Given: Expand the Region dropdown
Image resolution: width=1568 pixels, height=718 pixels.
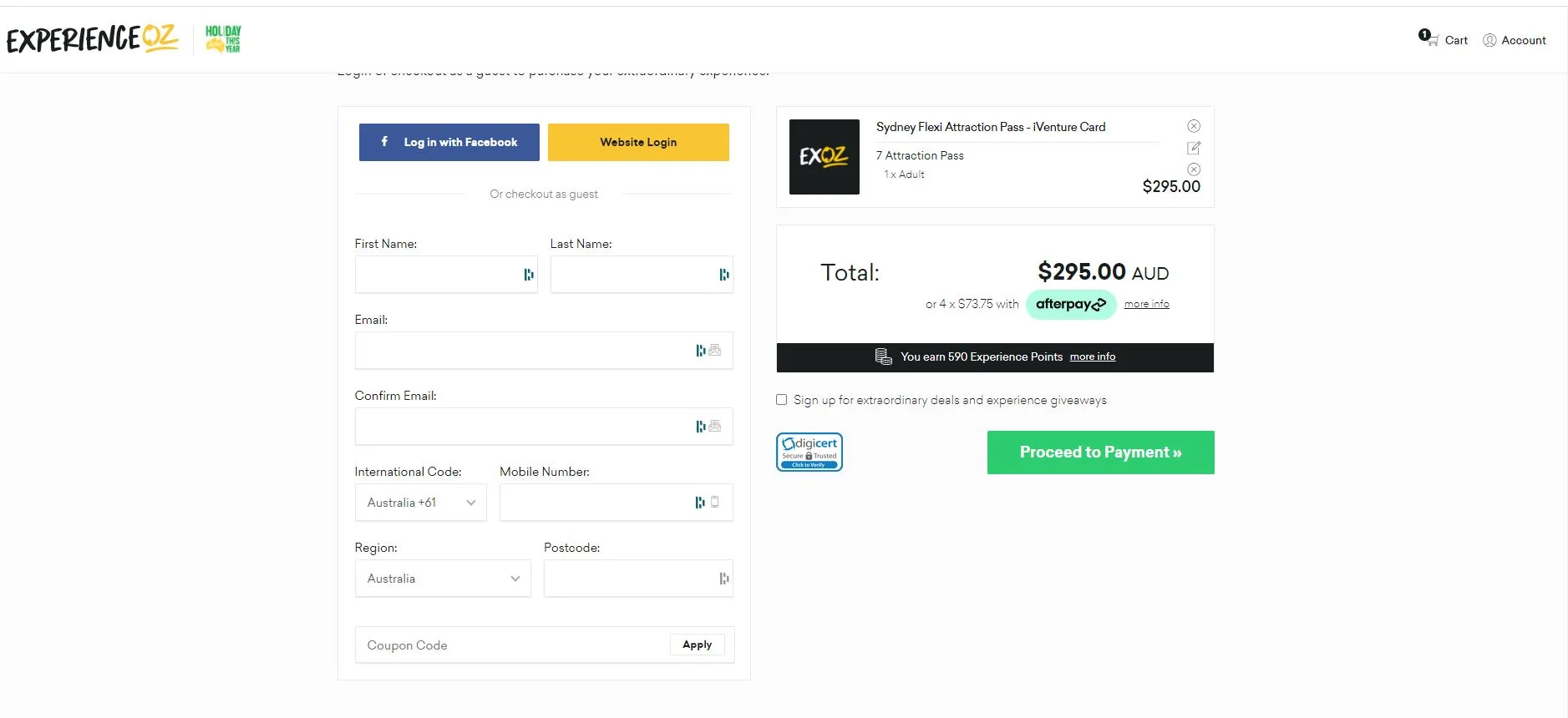Looking at the screenshot, I should pos(442,579).
